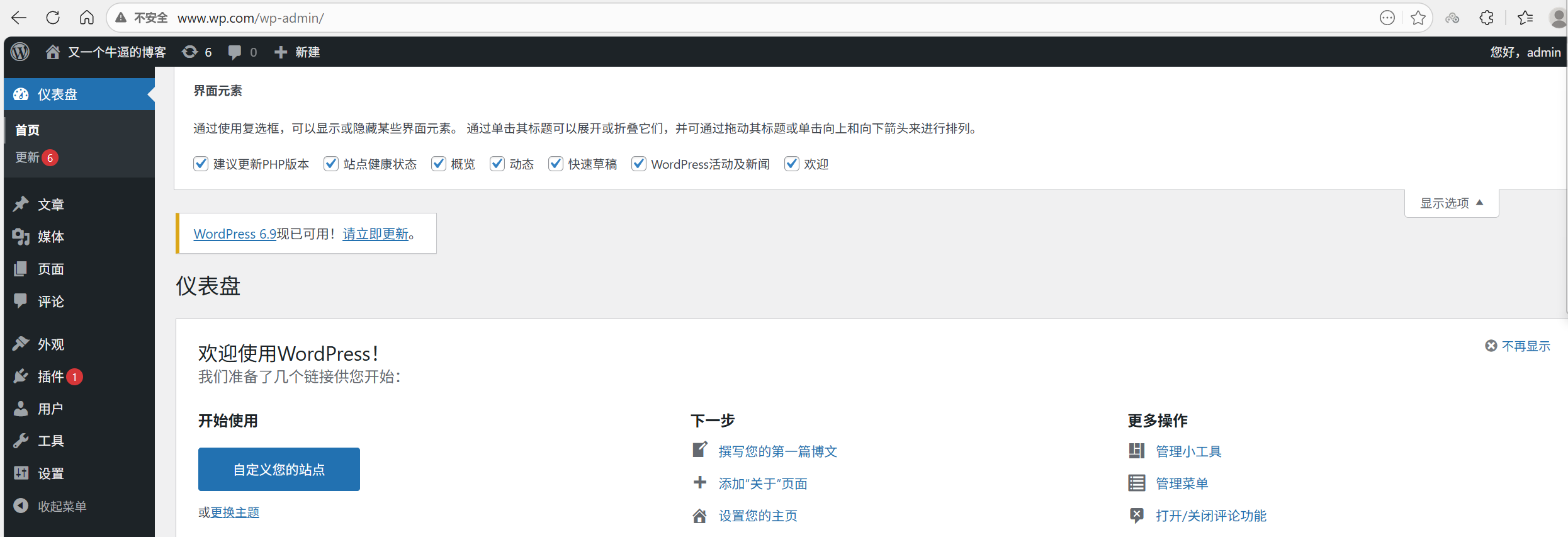Open the updates icon showing 6

tap(189, 52)
